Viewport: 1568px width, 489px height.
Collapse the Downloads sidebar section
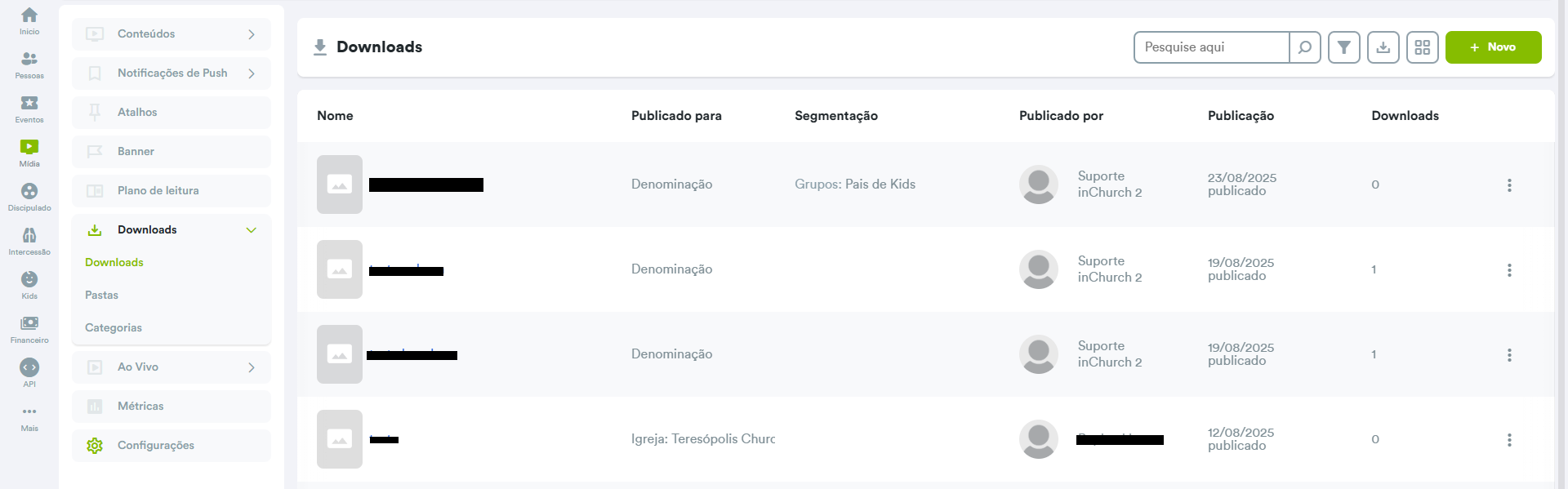click(x=251, y=230)
